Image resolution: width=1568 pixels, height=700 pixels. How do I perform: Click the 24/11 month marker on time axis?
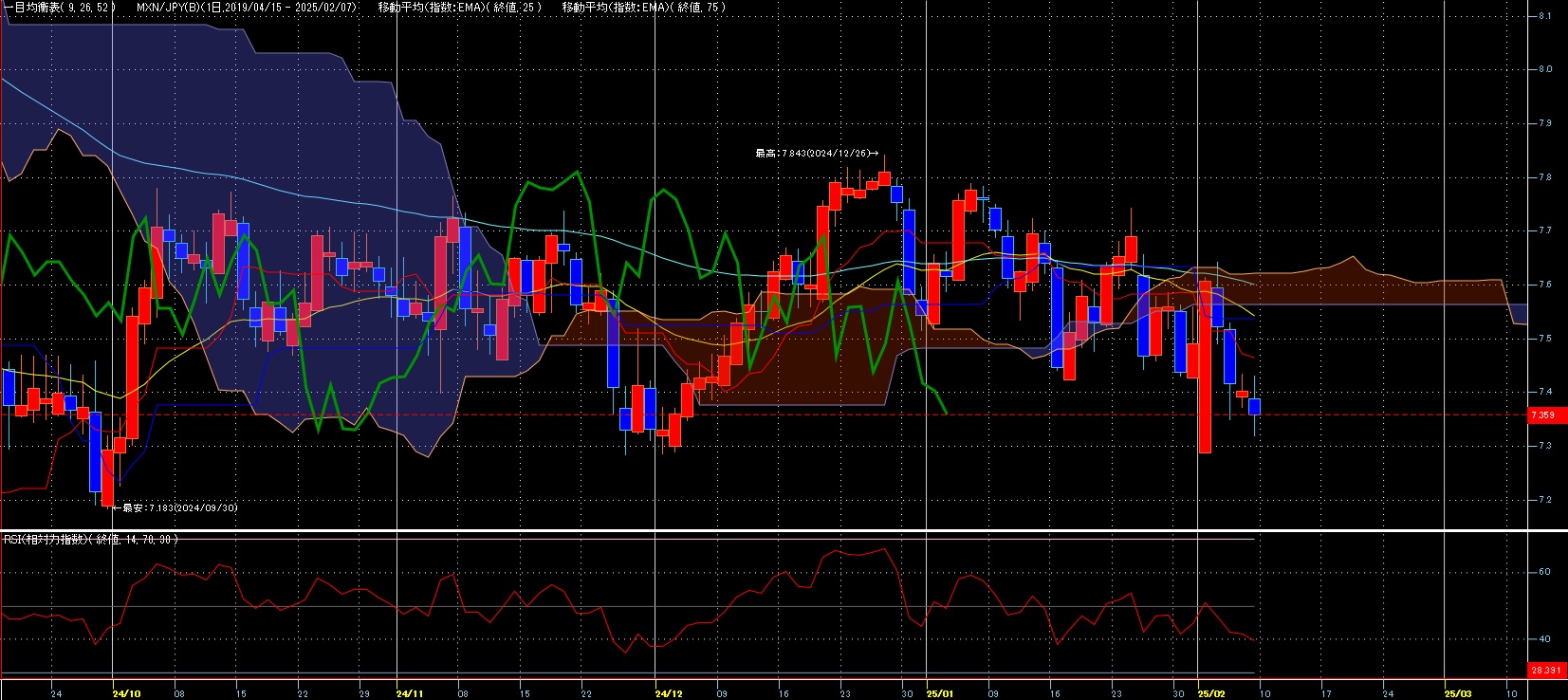(409, 693)
